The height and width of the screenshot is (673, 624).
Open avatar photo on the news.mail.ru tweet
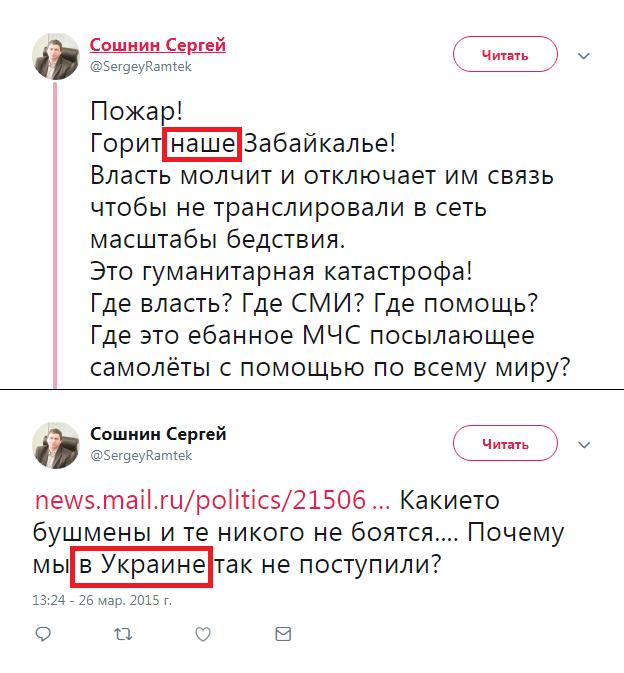(x=56, y=444)
